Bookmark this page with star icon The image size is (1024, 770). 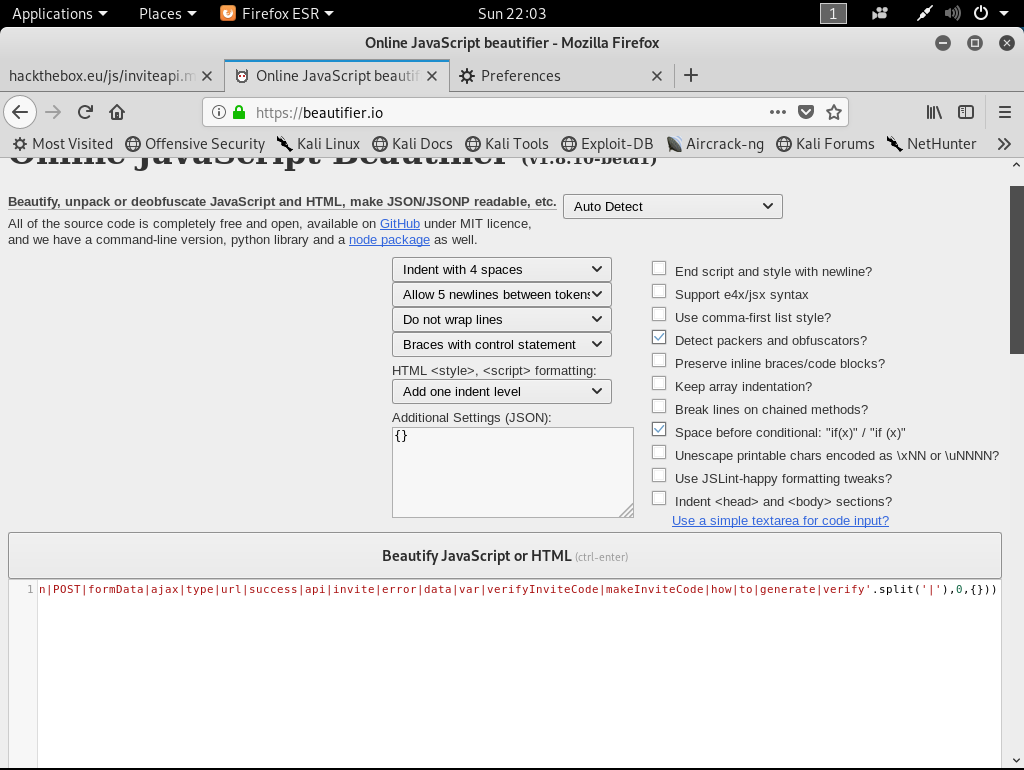point(833,112)
